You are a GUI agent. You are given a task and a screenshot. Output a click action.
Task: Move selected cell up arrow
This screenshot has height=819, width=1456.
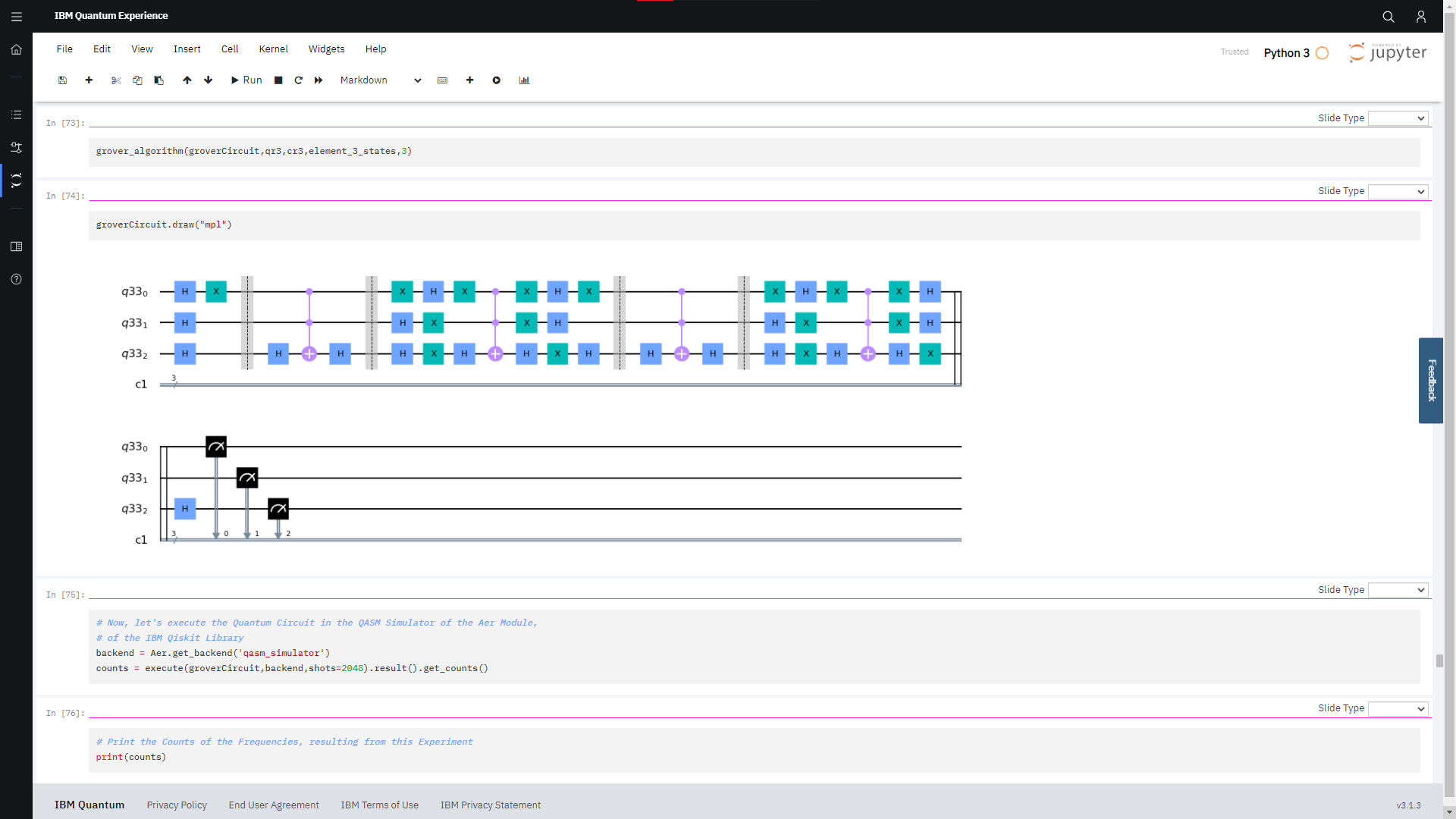[187, 80]
